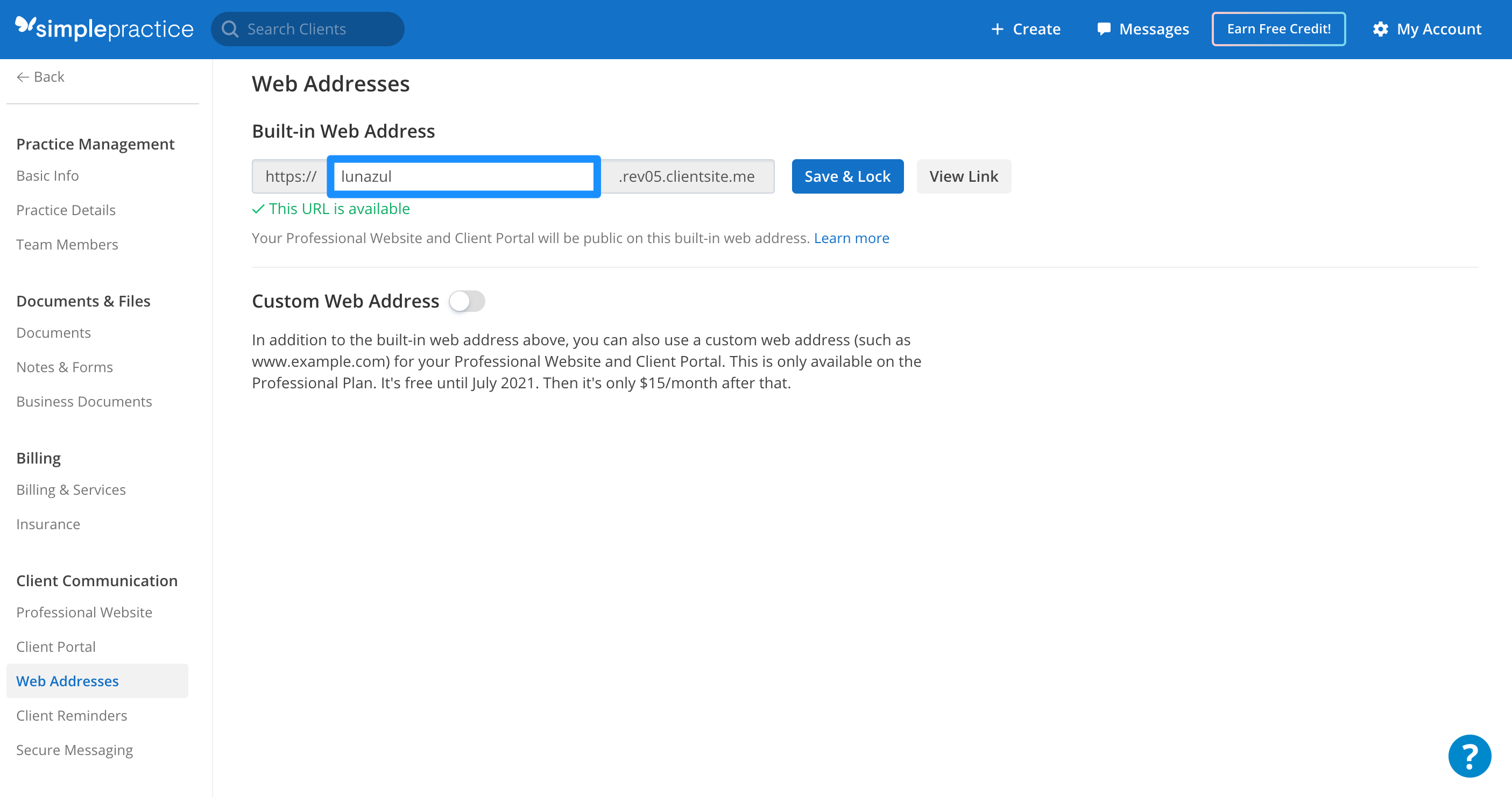
Task: Click the Practice Management section header
Action: coord(95,144)
